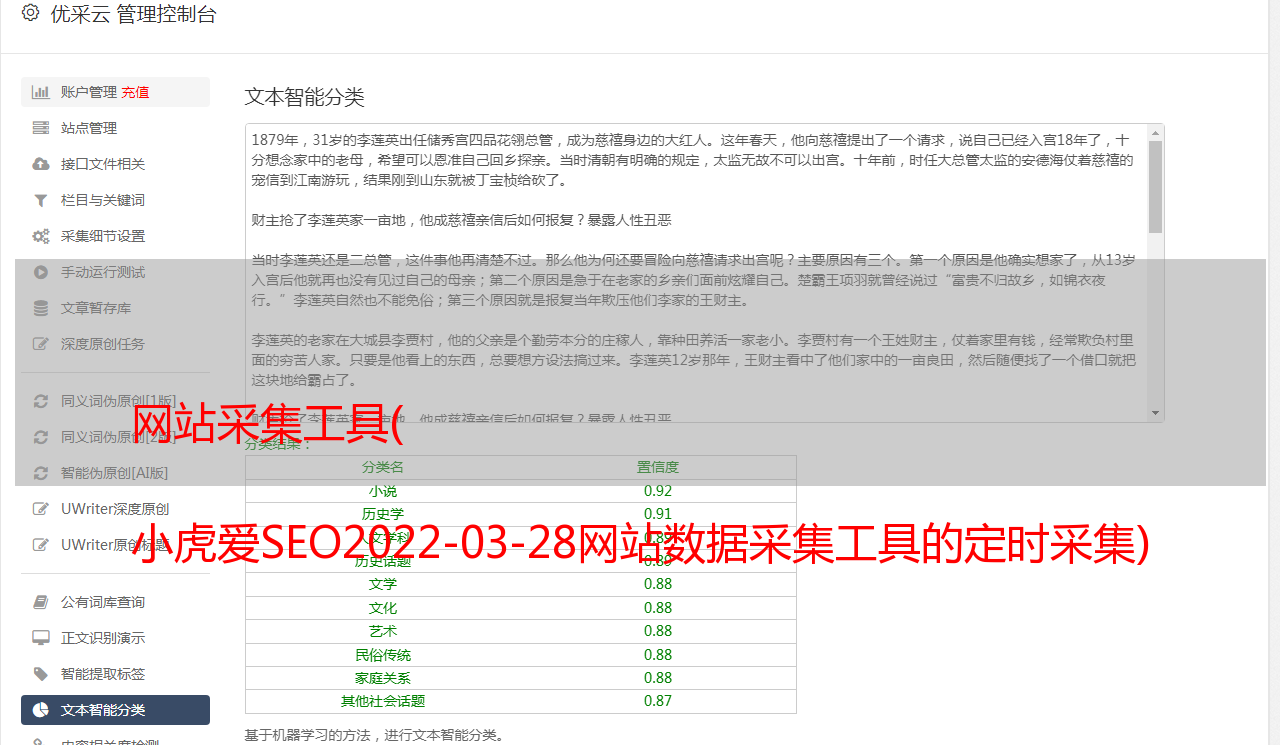Click the filter funnel icon for 栏目与关键词
This screenshot has height=745, width=1280.
(x=41, y=200)
